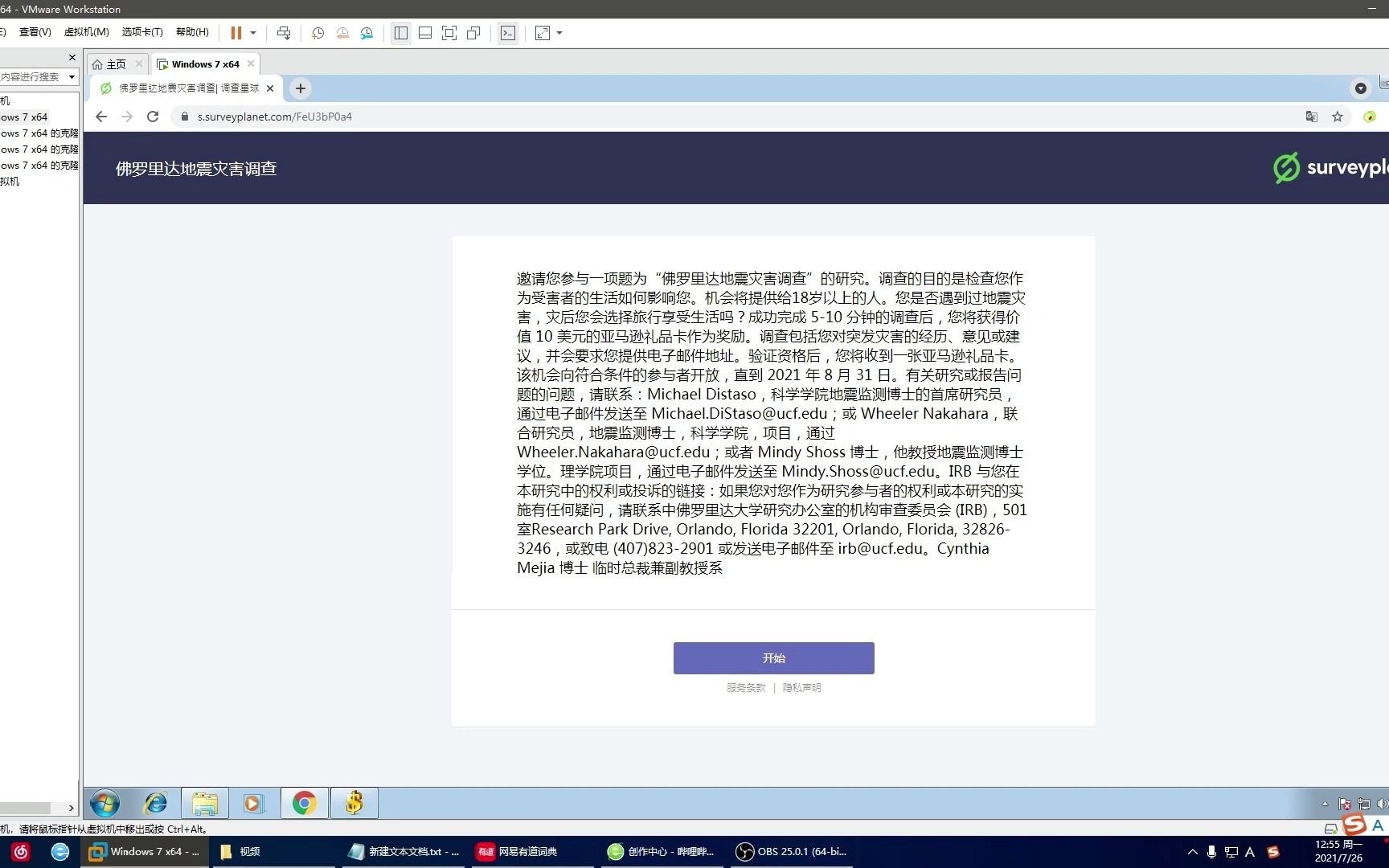Click the surveyplanet logo in the header
The image size is (1389, 868).
[1330, 168]
